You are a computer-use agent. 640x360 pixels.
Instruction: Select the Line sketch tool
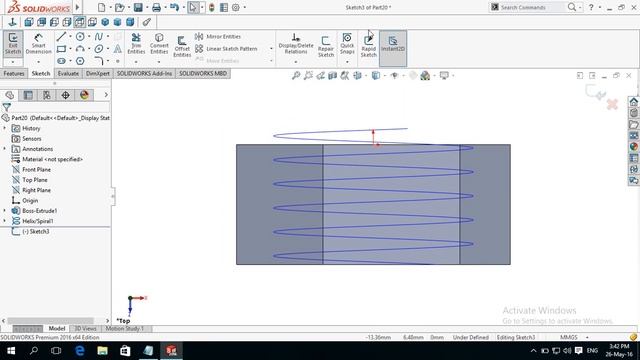tap(61, 37)
